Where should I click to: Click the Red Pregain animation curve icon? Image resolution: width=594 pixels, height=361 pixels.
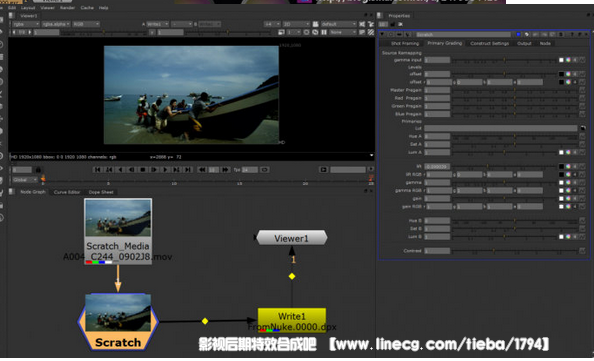[x=582, y=98]
